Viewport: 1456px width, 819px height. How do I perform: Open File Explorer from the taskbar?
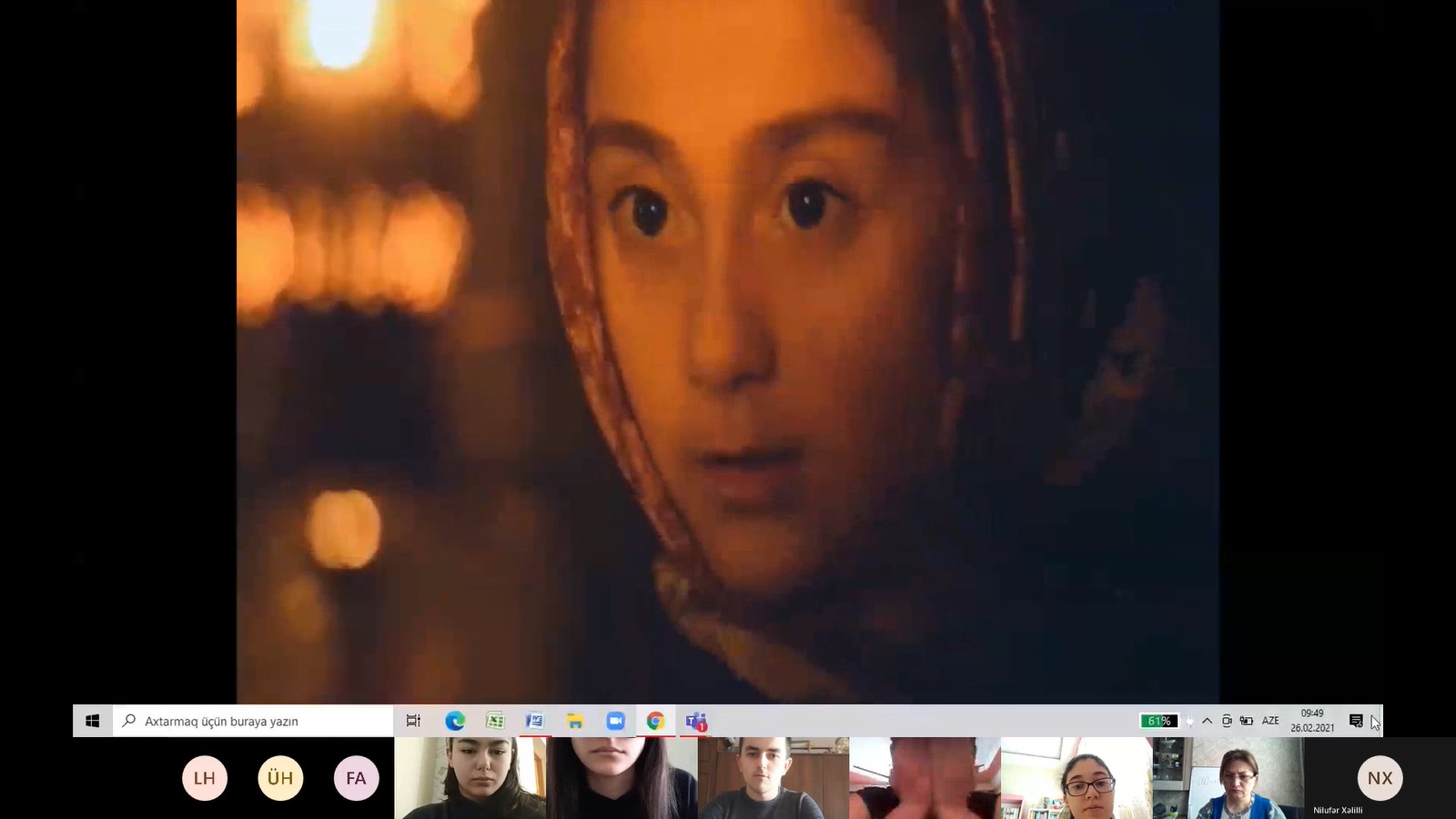coord(575,721)
